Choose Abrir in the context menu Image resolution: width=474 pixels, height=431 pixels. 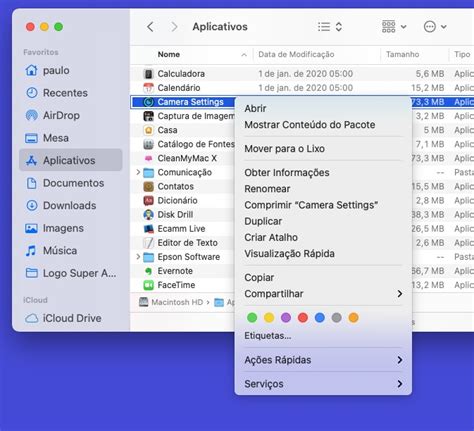(323, 109)
